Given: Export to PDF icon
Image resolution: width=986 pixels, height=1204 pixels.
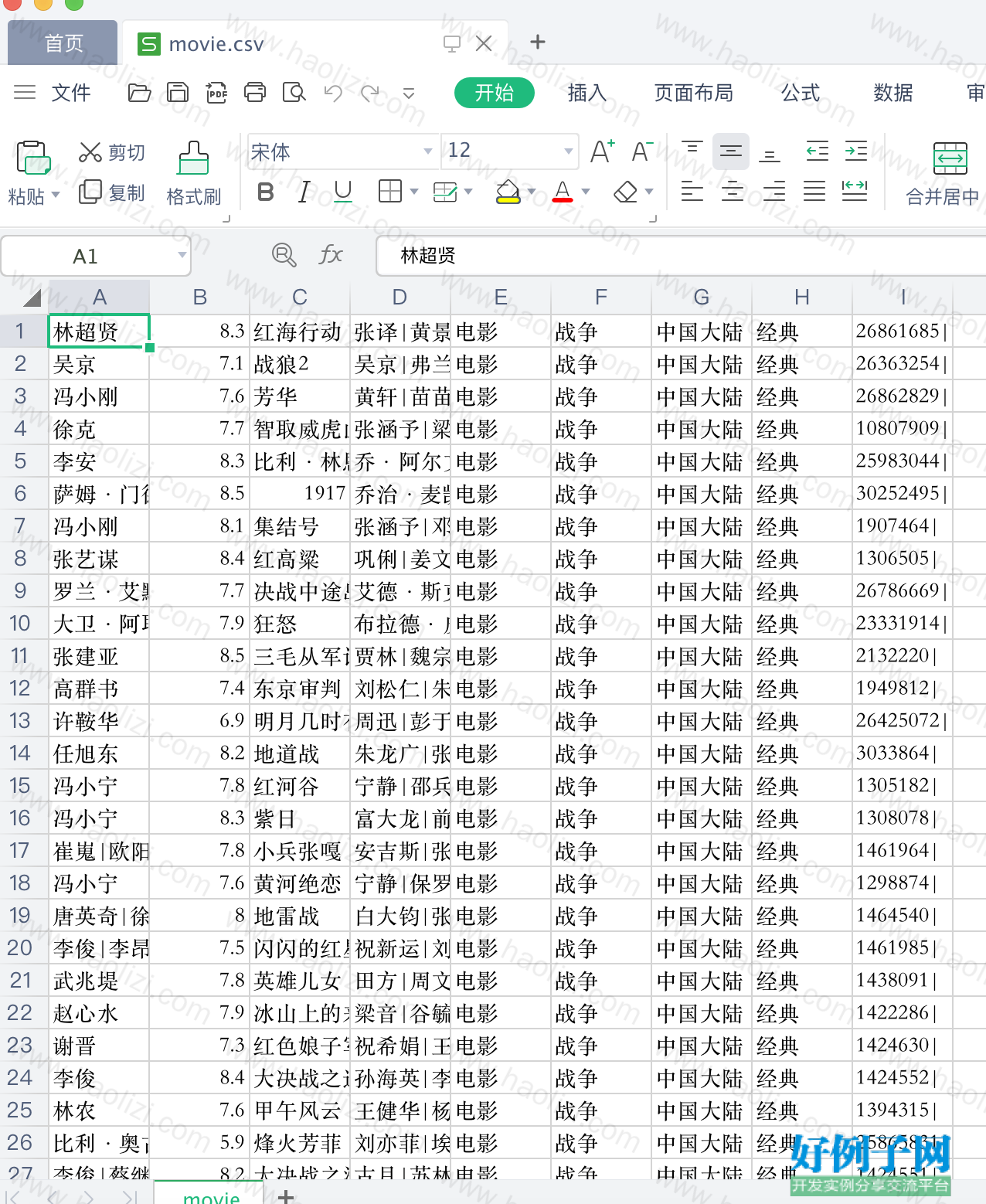Looking at the screenshot, I should tap(216, 94).
